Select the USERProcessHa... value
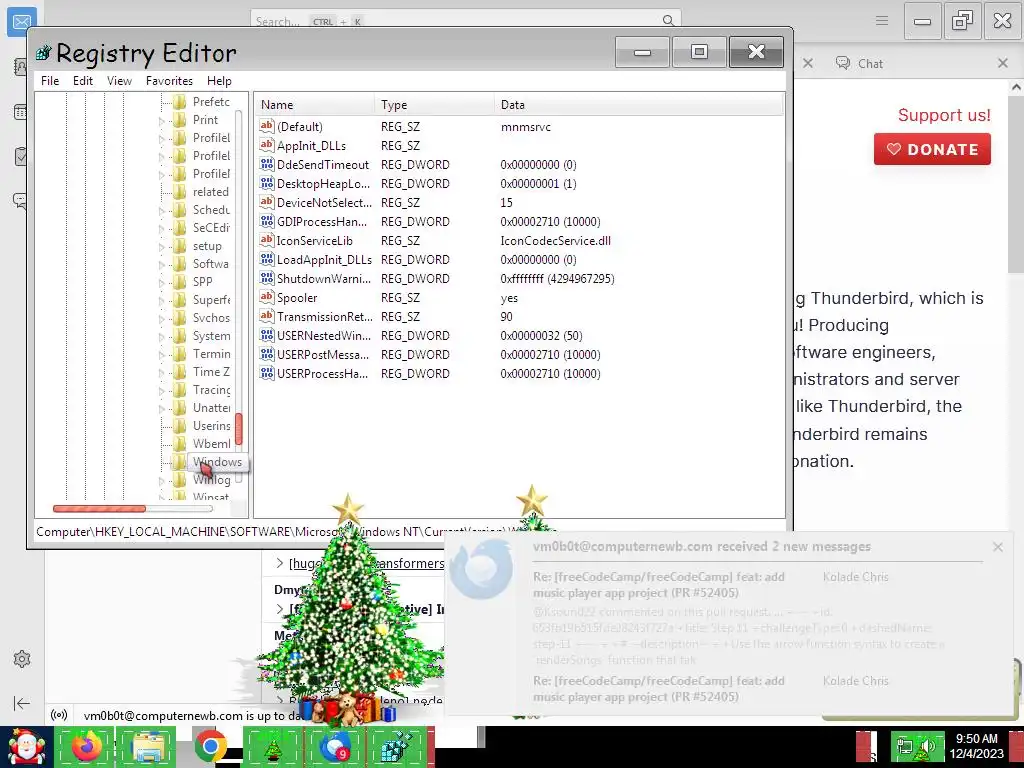 click(x=322, y=374)
